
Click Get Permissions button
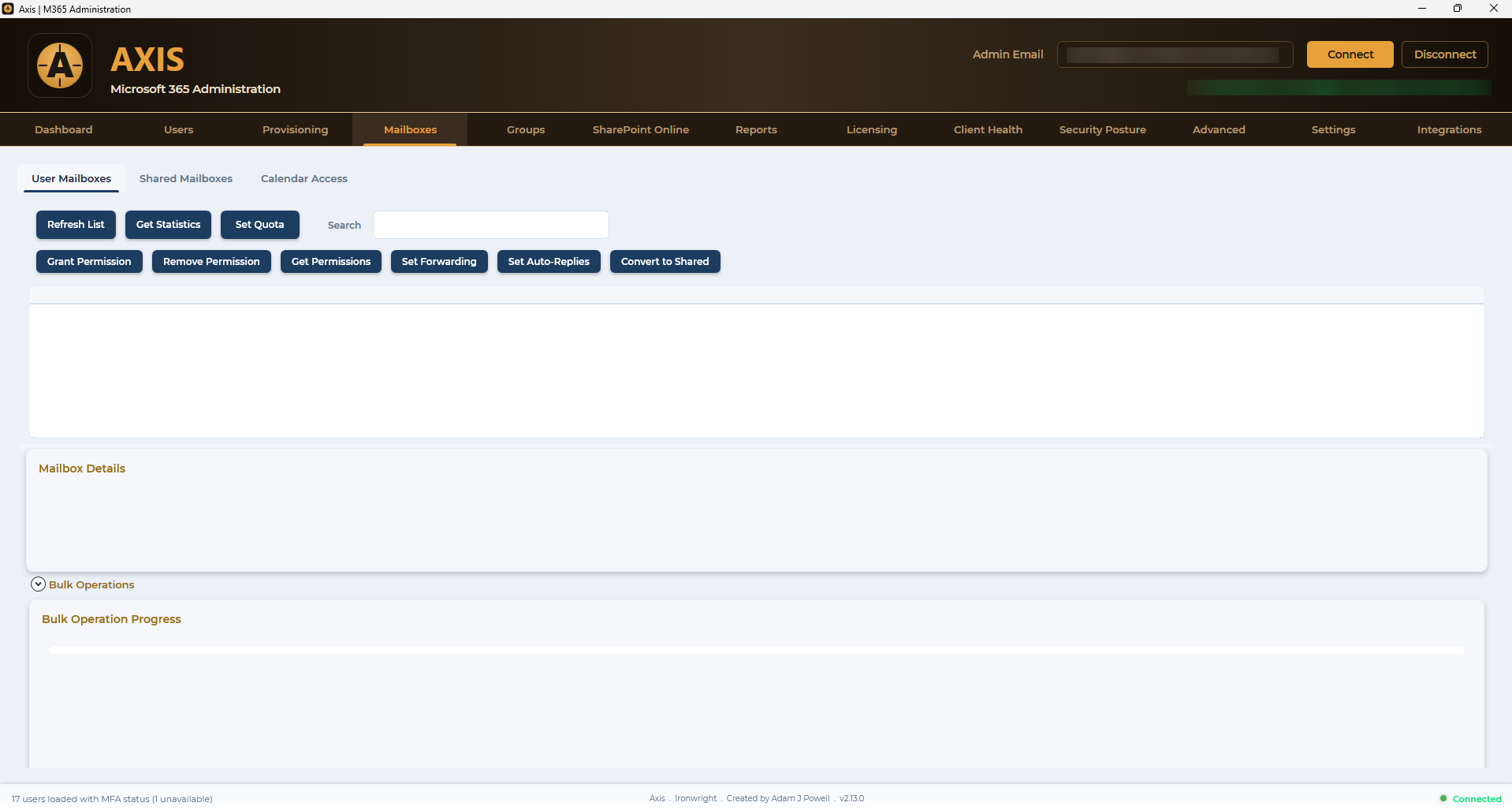pos(331,262)
